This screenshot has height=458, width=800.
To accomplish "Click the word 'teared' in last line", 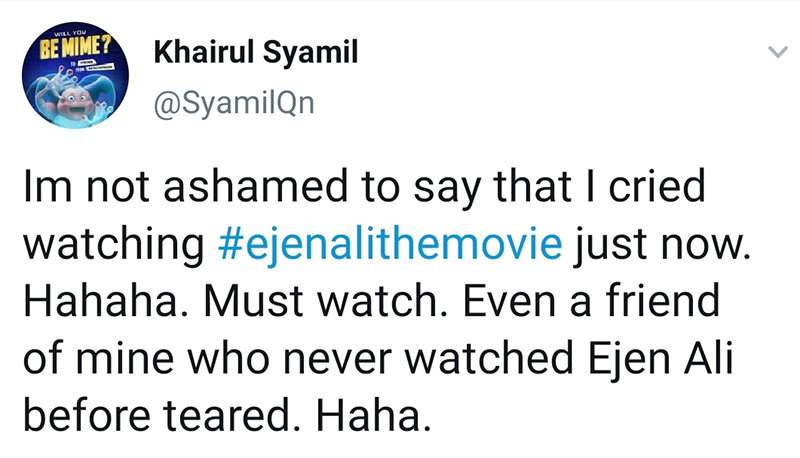I will click(234, 410).
